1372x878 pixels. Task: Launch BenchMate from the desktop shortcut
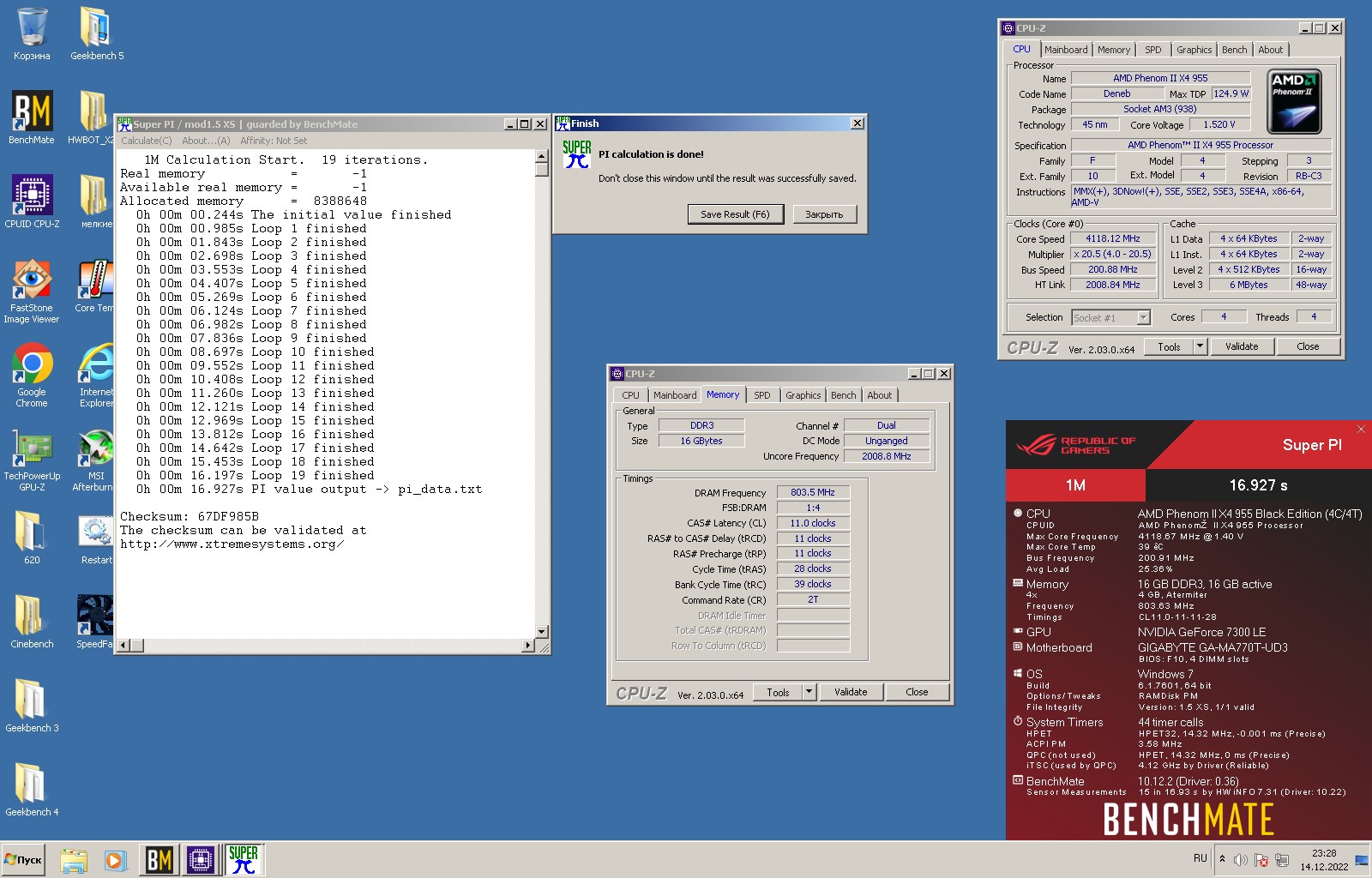tap(32, 118)
